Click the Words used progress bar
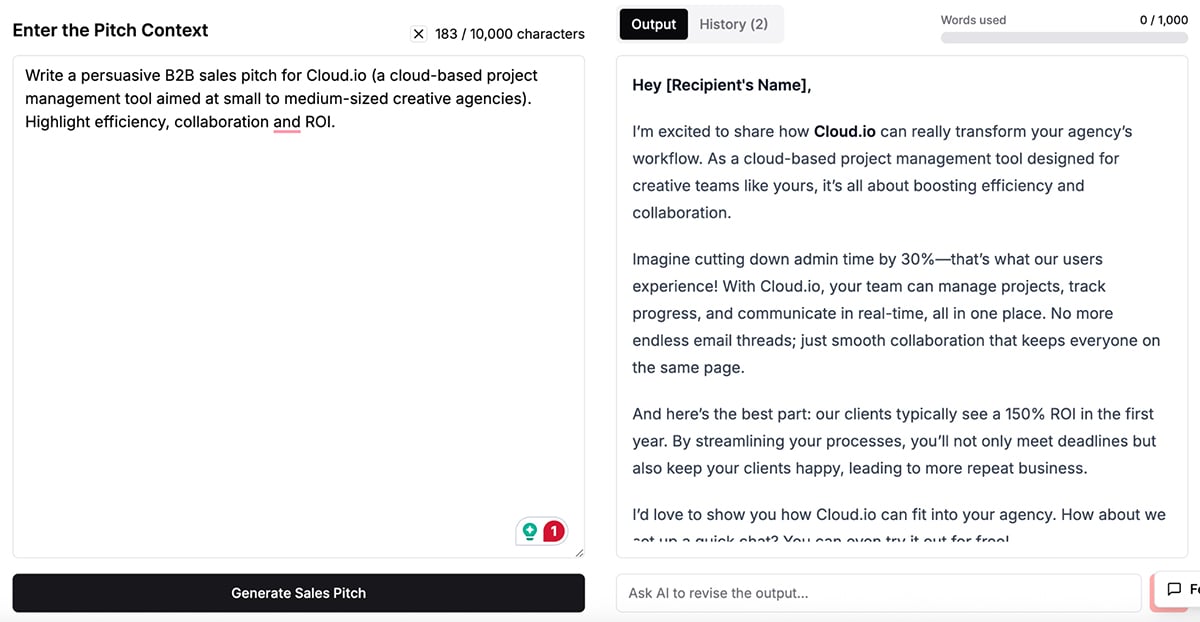This screenshot has width=1200, height=622. pyautogui.click(x=1064, y=38)
